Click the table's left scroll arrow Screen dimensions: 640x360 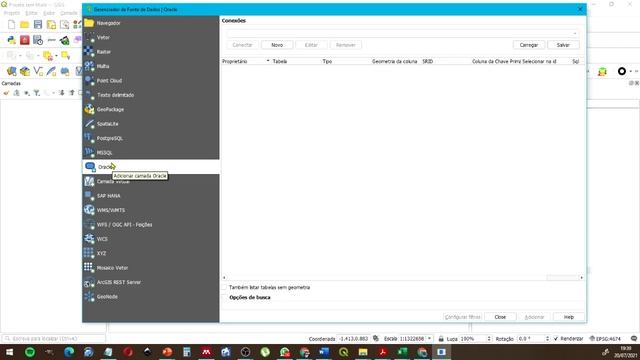click(x=224, y=278)
